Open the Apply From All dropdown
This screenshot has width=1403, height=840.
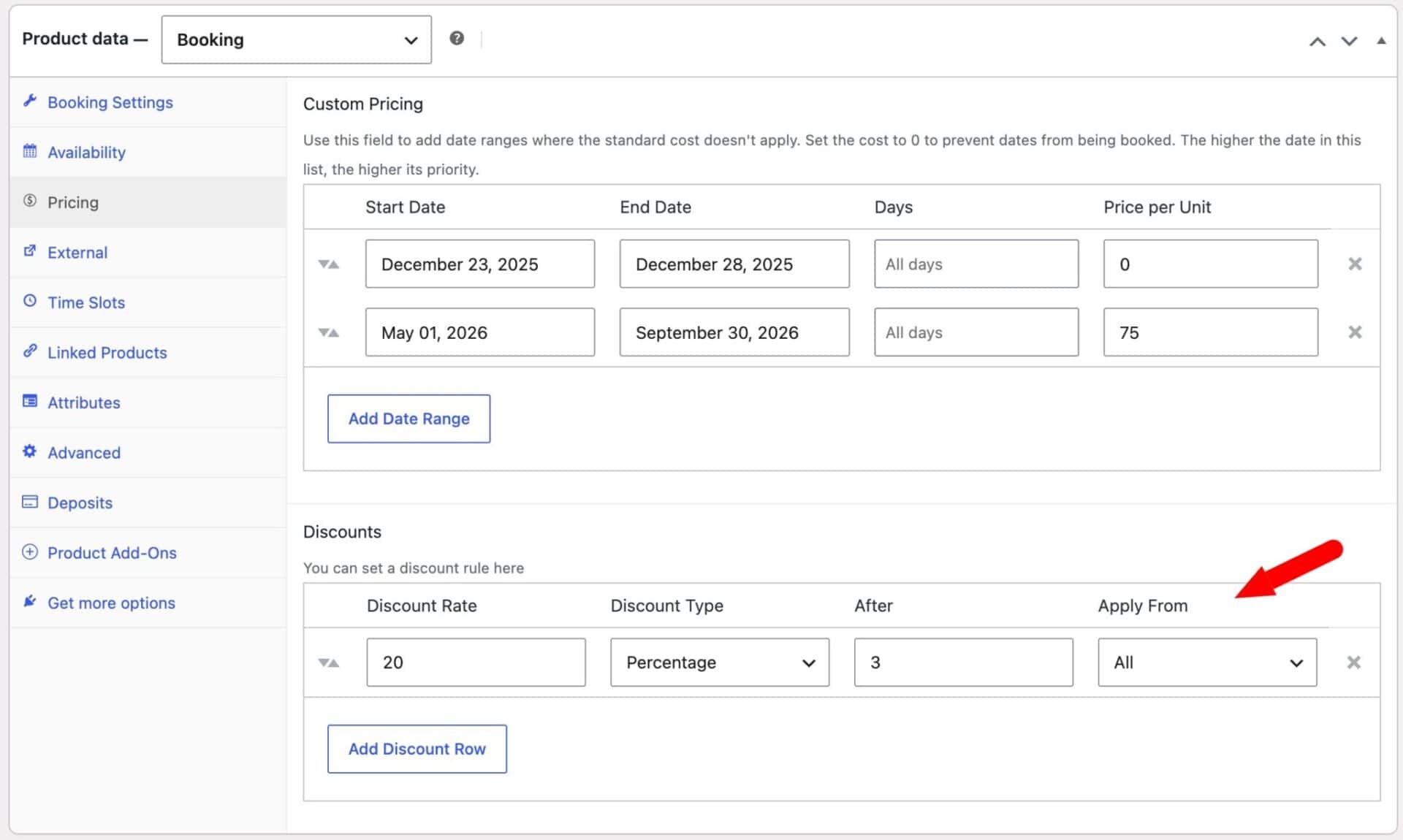coord(1207,663)
